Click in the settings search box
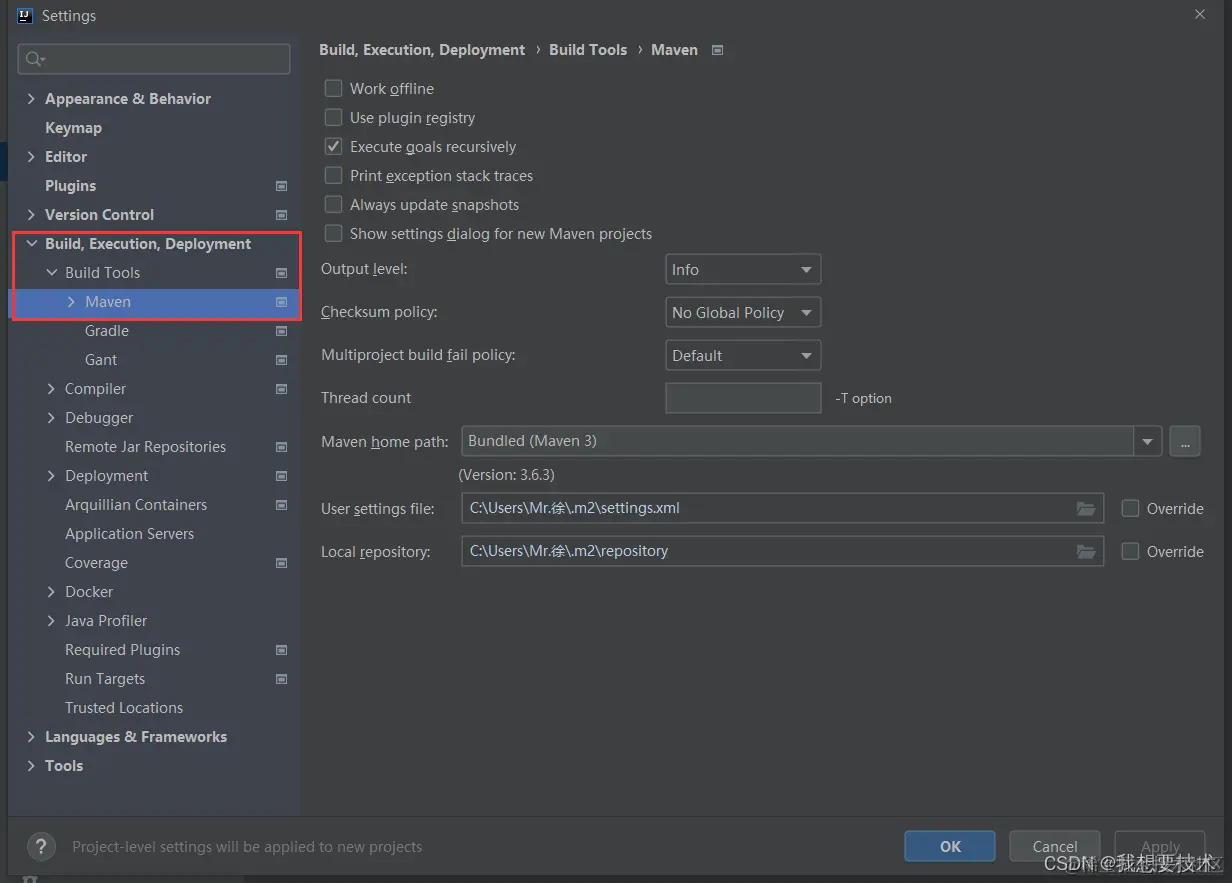The image size is (1232, 883). click(x=154, y=59)
